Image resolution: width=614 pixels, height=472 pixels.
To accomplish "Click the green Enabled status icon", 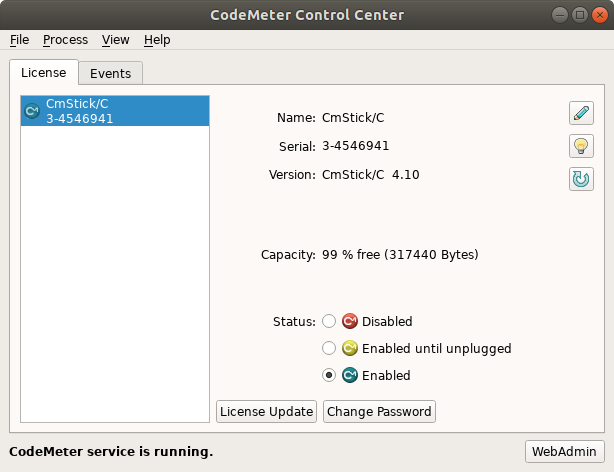I will [350, 376].
